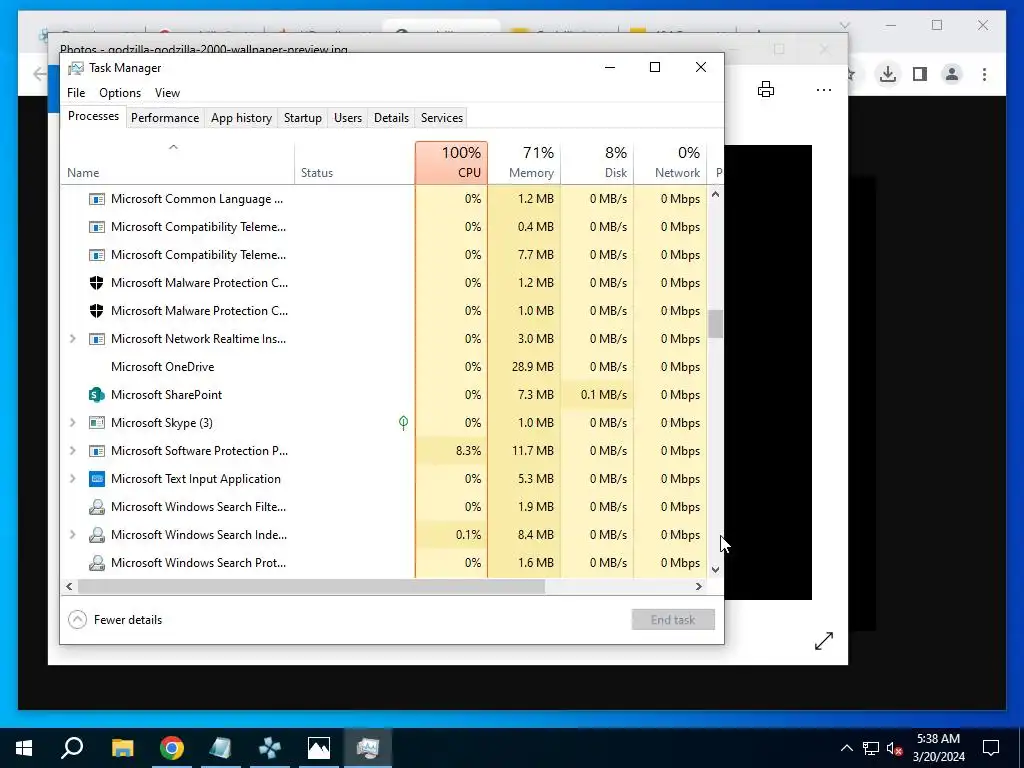Sort by the Network column header
This screenshot has height=768, width=1024.
pos(670,163)
